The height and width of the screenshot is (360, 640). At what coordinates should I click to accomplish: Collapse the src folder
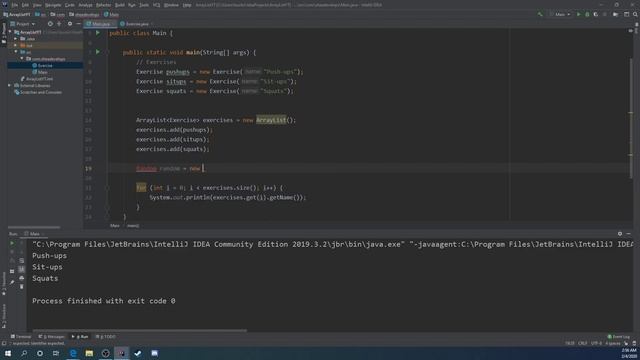click(x=16, y=52)
